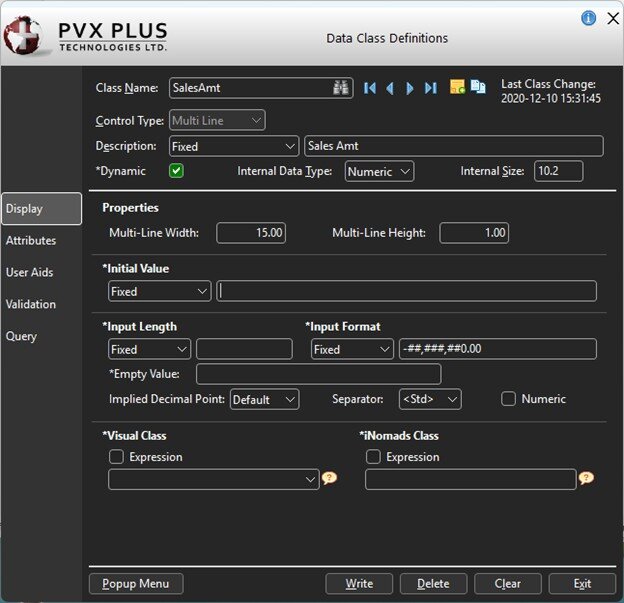This screenshot has height=603, width=624.
Task: Open the Validation tab
Action: point(31,305)
